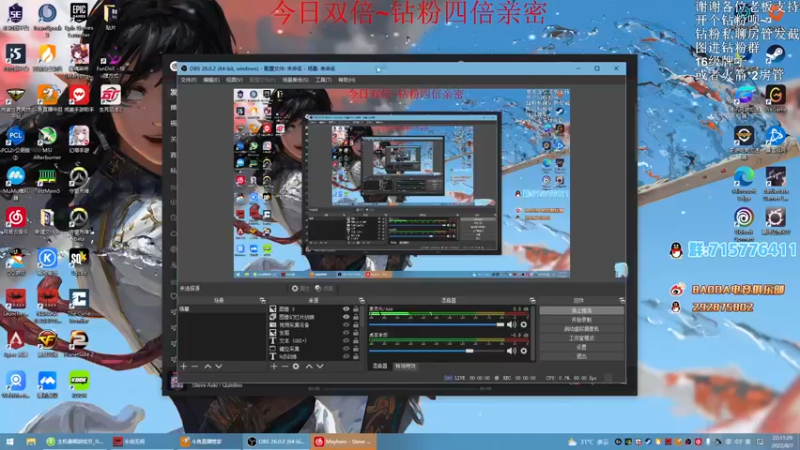
Task: Switch to the 转场特效 tab
Action: pyautogui.click(x=405, y=366)
